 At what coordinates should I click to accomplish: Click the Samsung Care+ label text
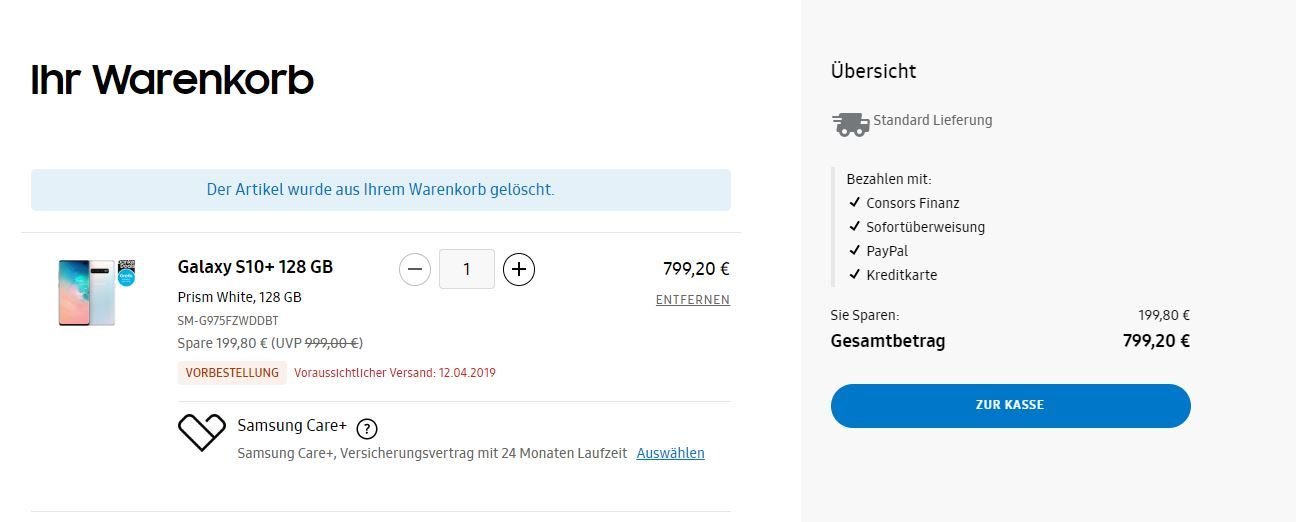pos(292,426)
